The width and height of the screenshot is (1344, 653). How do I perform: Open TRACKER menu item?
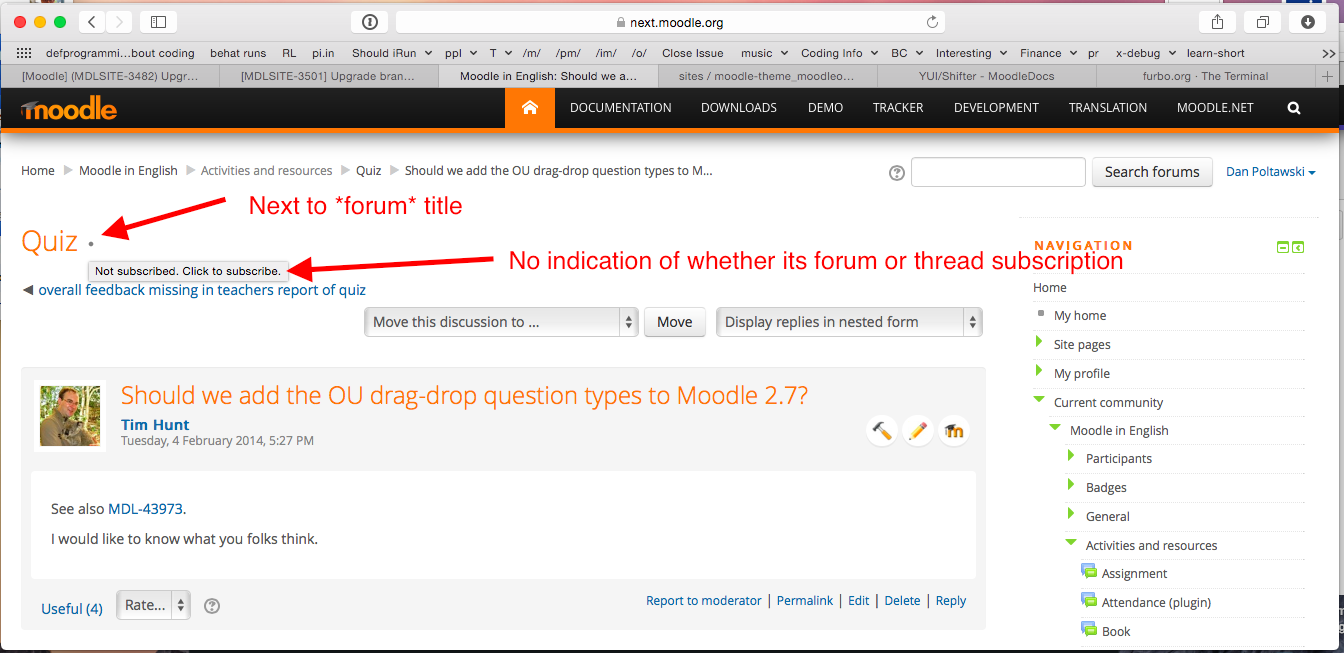(898, 108)
